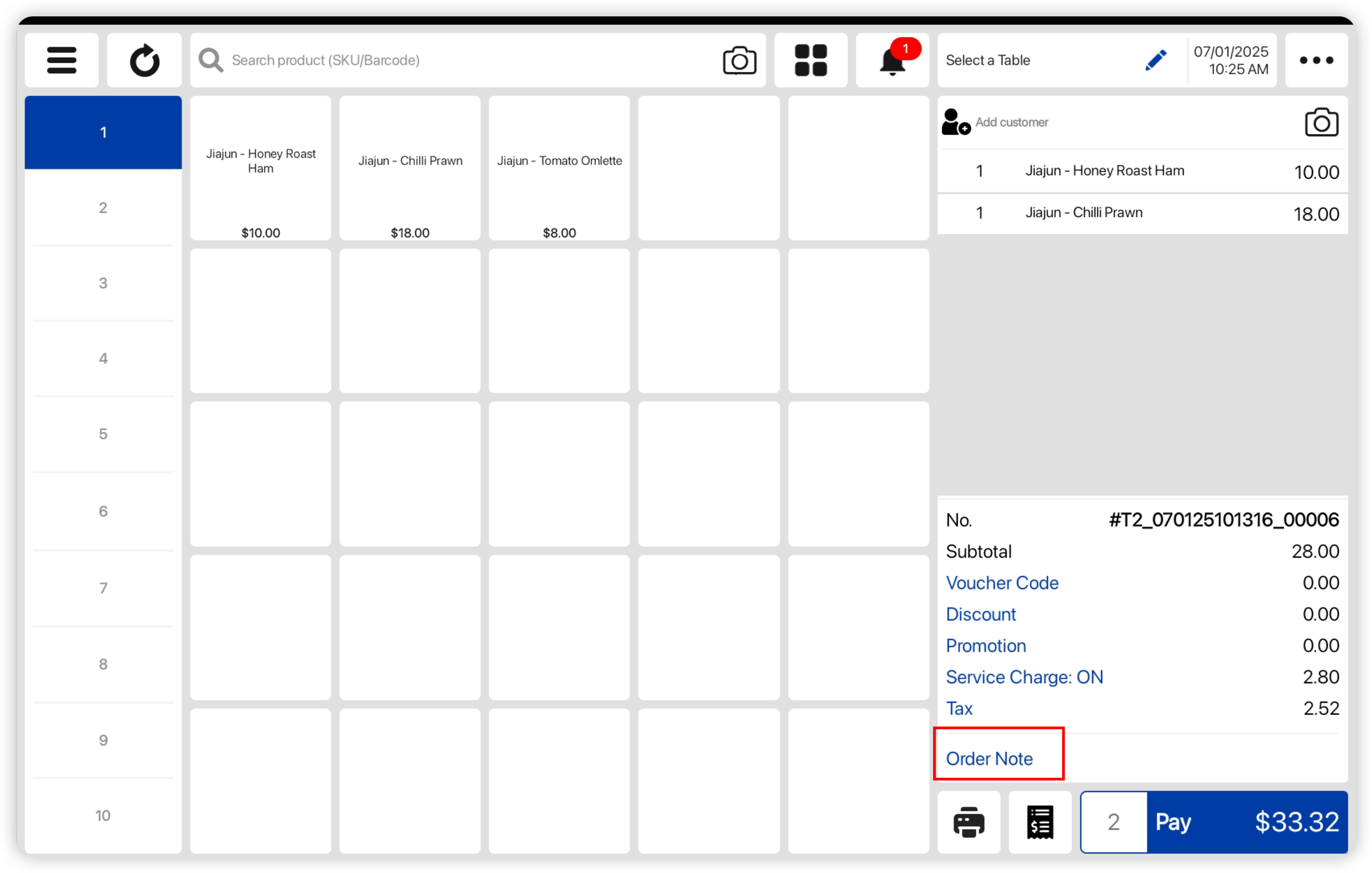Open the Discount link
The width and height of the screenshot is (1372, 873).
(980, 614)
